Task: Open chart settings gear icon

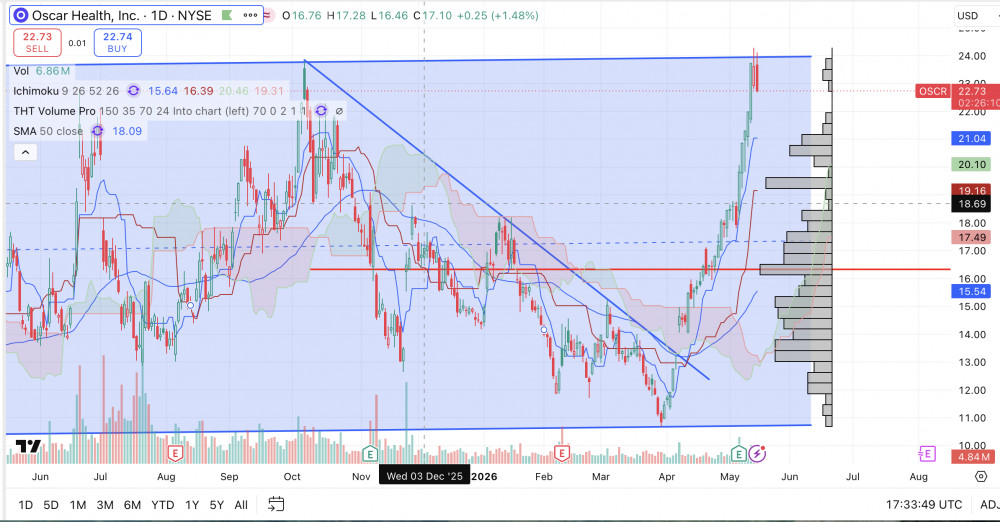Action: tap(981, 476)
